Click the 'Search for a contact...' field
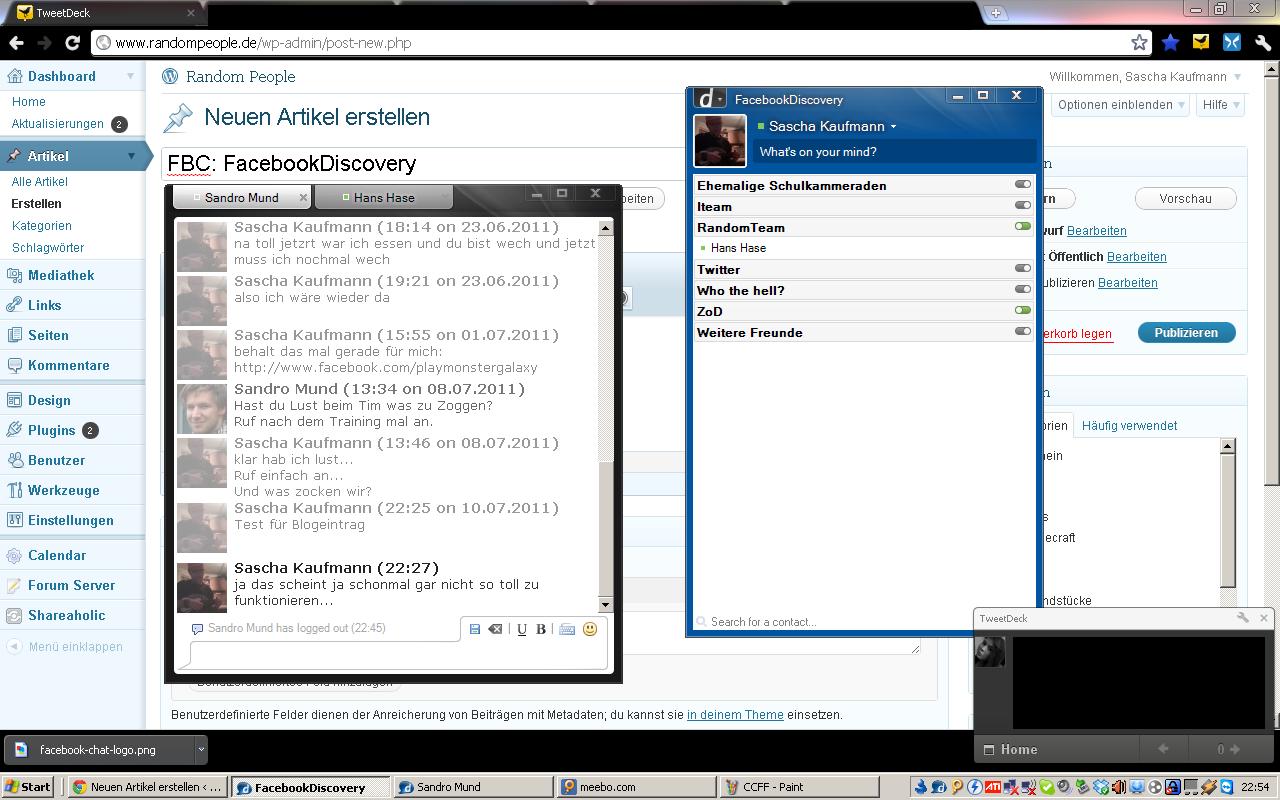This screenshot has height=800, width=1280. [864, 622]
